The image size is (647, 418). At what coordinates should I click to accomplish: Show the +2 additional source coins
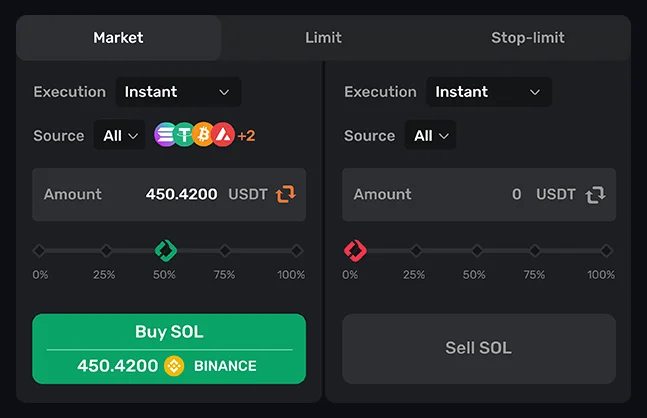coord(246,136)
